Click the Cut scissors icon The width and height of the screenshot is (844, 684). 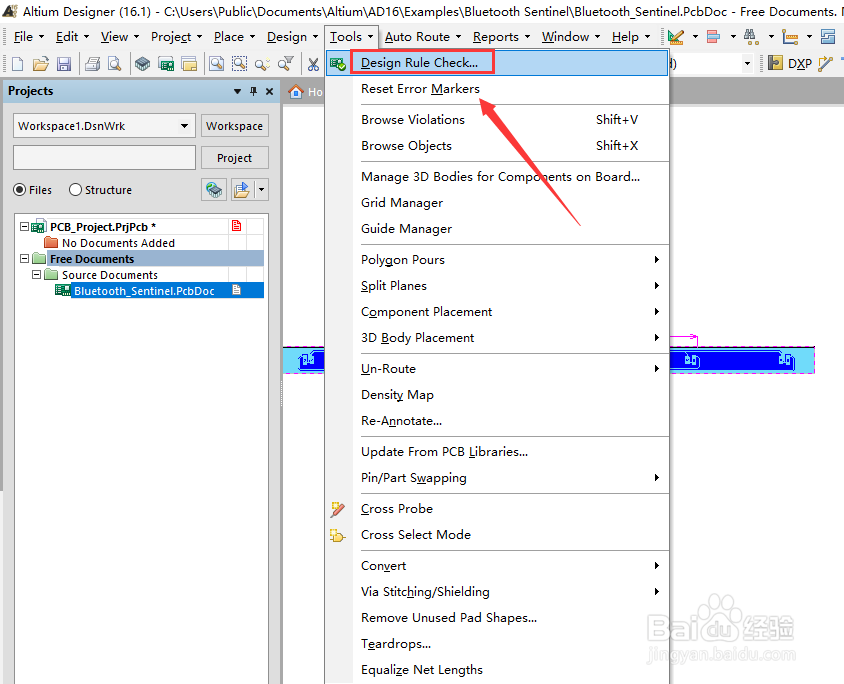(x=313, y=64)
